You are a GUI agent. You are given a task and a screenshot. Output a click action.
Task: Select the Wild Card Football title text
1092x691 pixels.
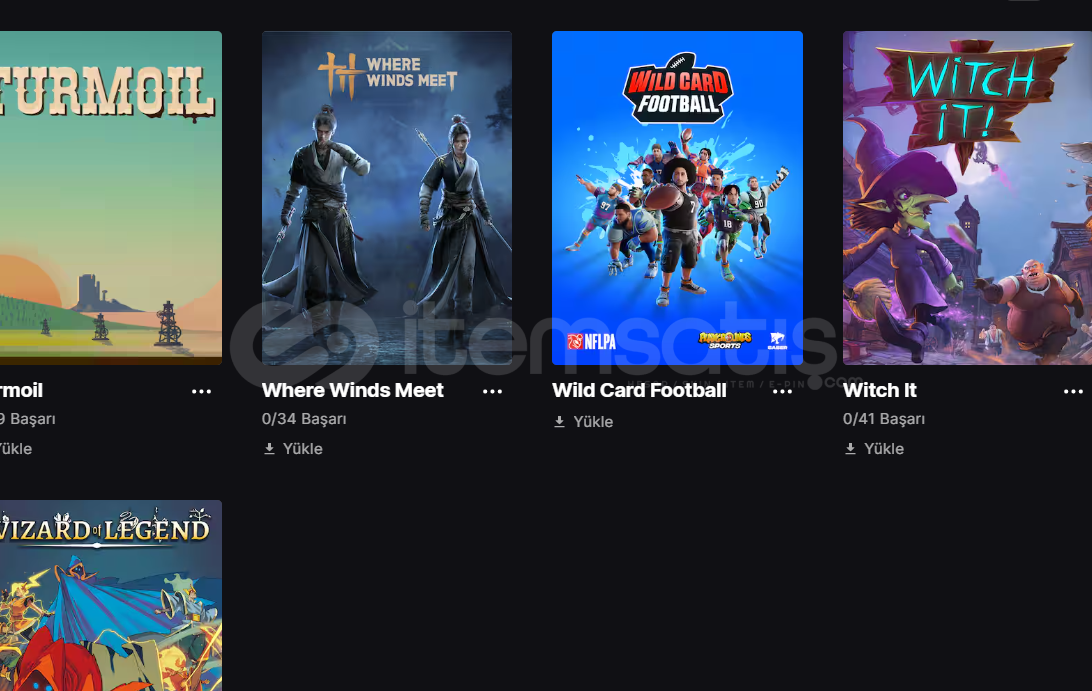tap(639, 390)
